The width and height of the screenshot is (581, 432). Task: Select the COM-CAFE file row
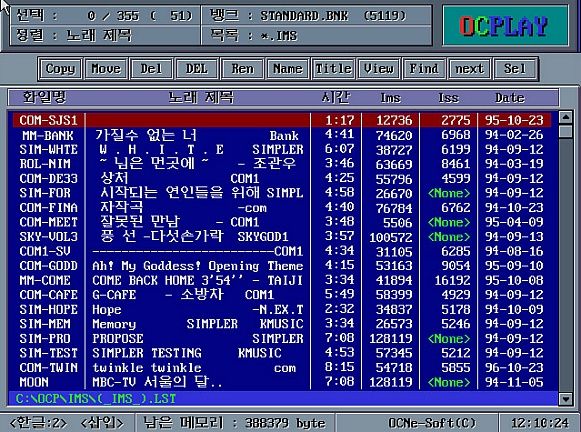point(282,295)
